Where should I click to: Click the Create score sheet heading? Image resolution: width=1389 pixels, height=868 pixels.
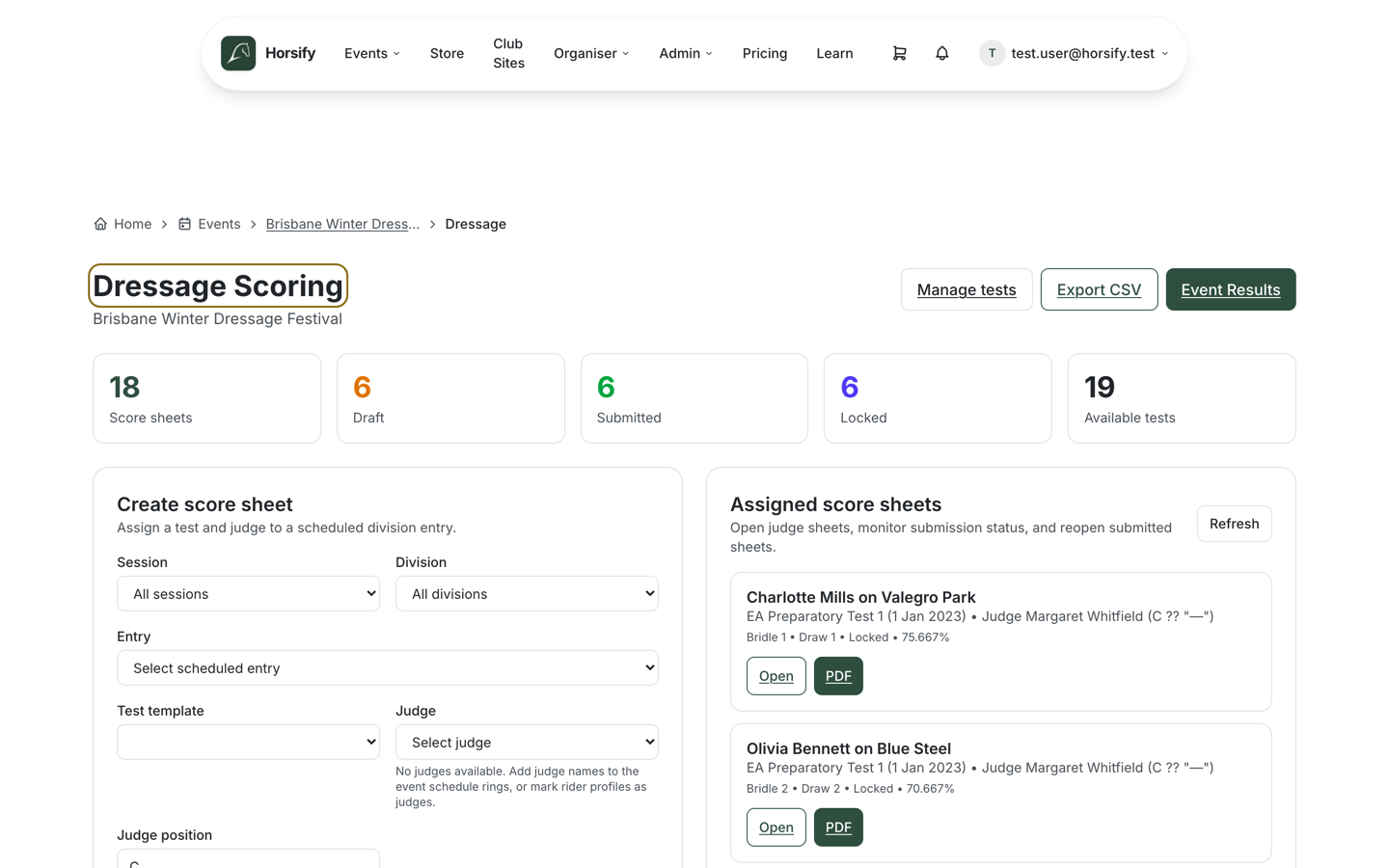[204, 504]
